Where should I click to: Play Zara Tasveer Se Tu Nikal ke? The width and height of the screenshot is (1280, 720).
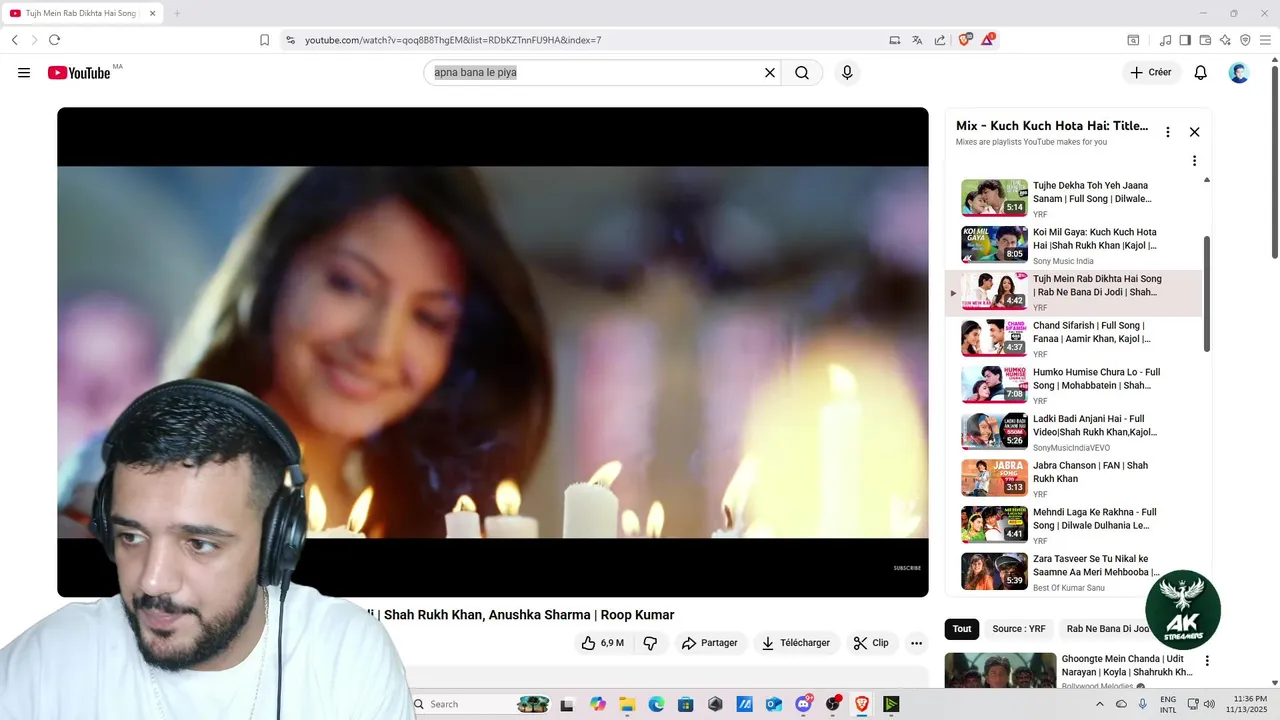[x=1073, y=573]
